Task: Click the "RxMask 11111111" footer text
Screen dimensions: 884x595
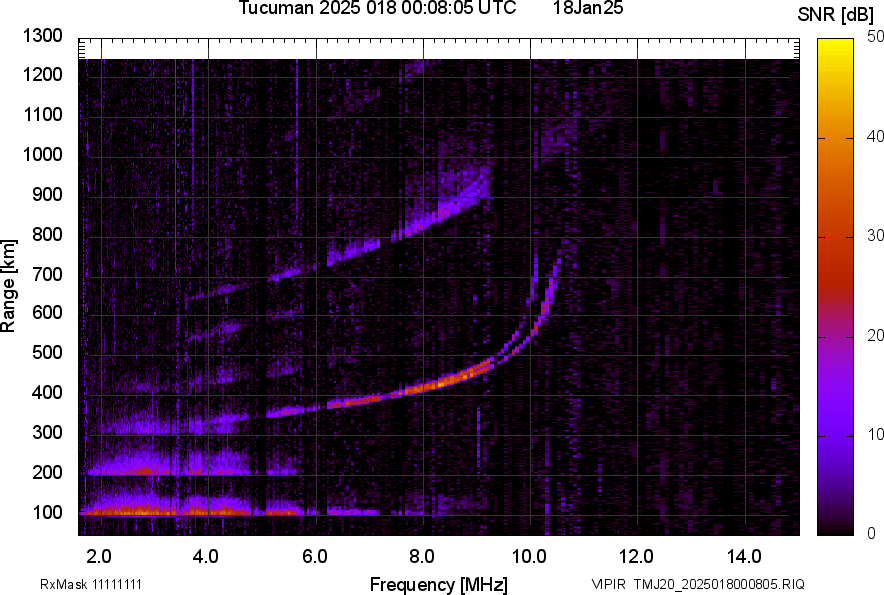Action: pyautogui.click(x=91, y=584)
